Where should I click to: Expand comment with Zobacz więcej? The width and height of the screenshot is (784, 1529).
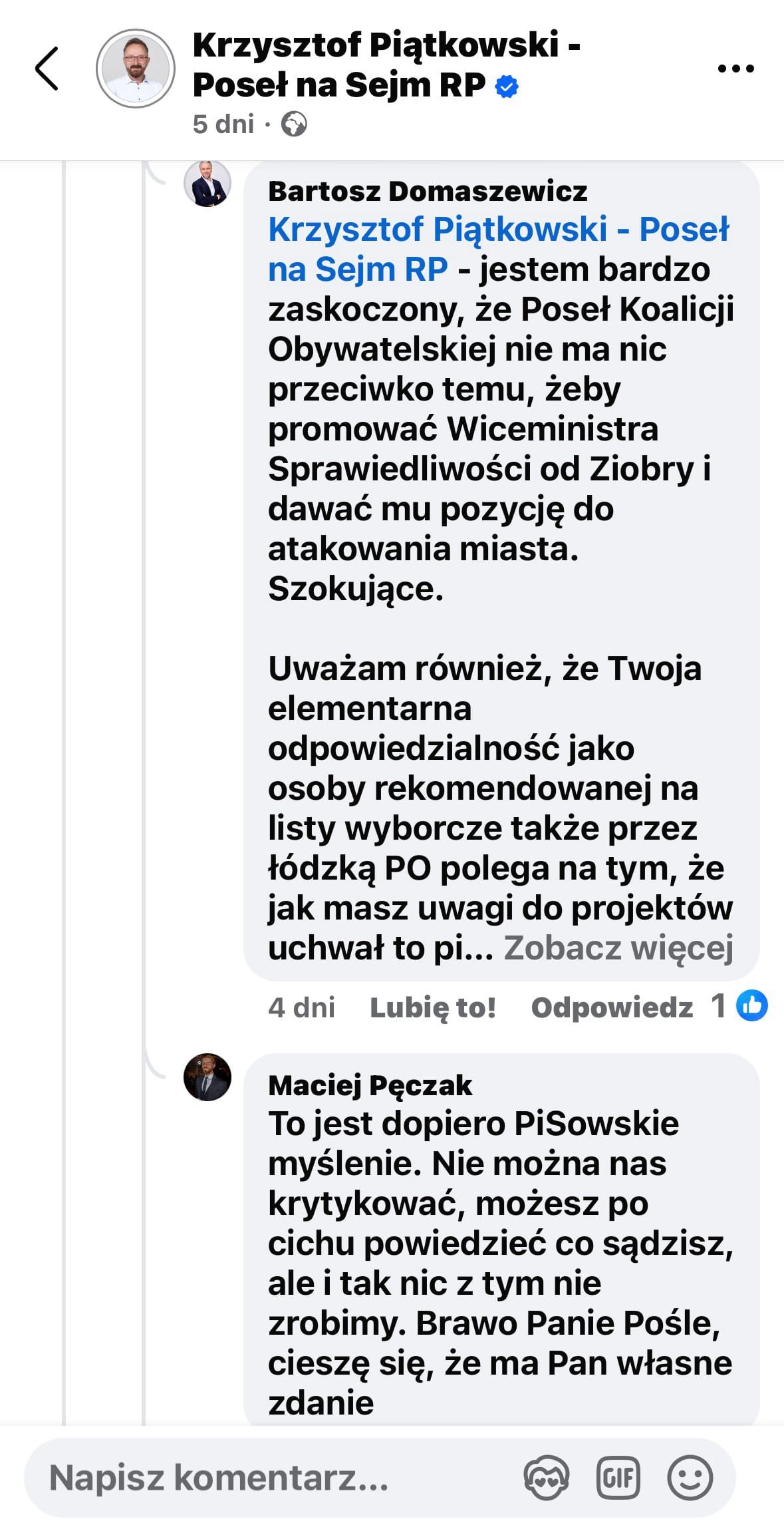[618, 947]
